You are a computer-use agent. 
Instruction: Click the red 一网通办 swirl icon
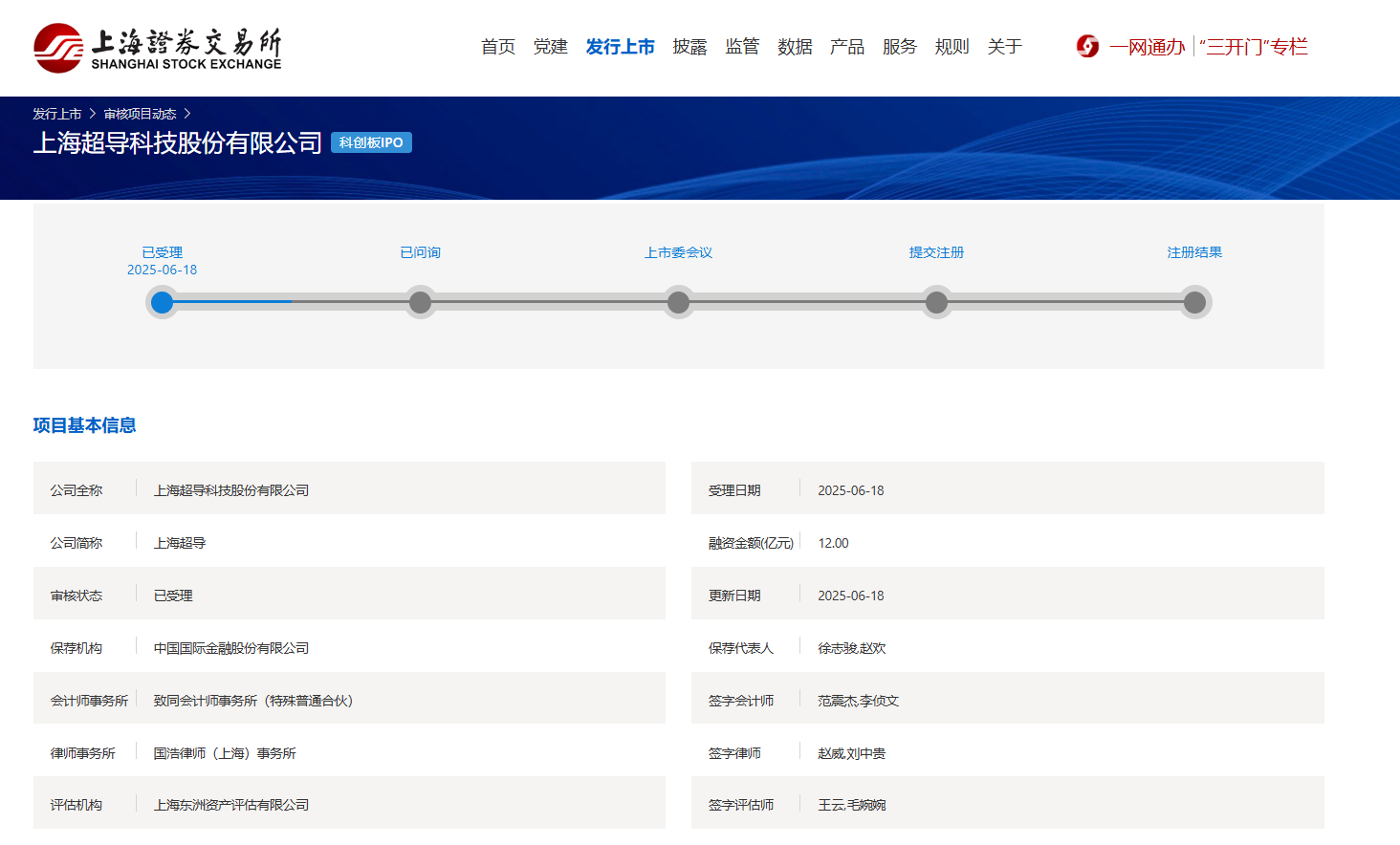pos(1087,46)
